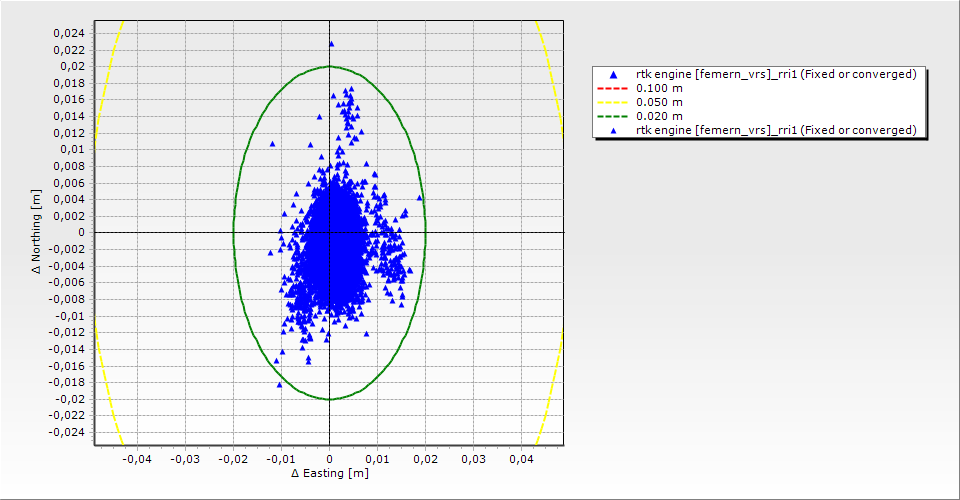Click the -0,024 tick label on Northing axis
The width and height of the screenshot is (960, 500).
pos(68,432)
